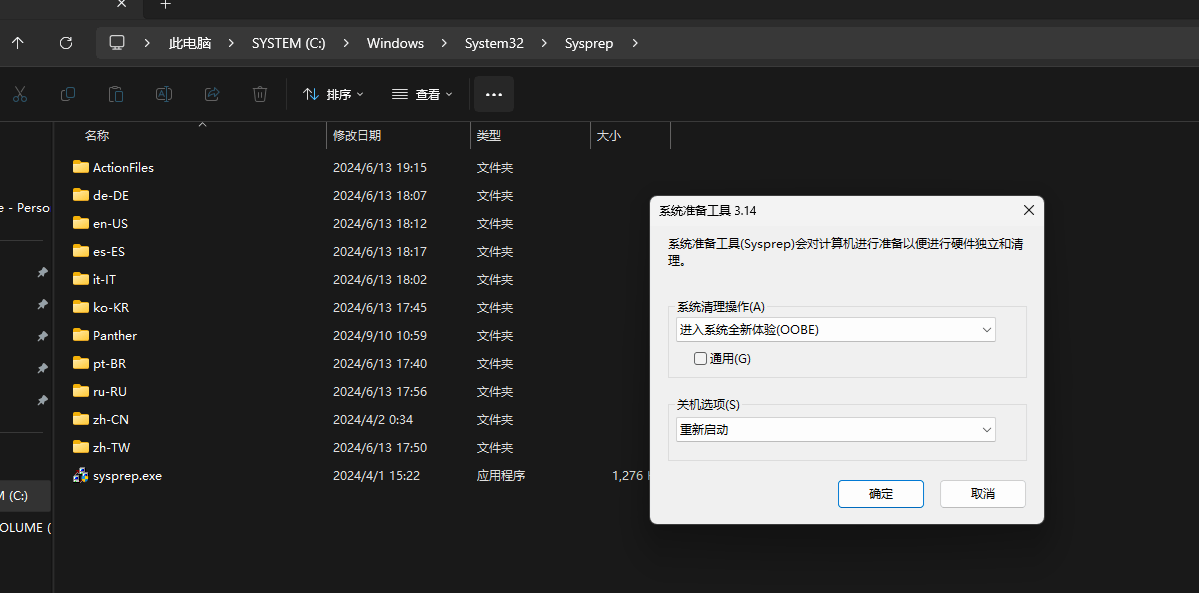Select the Panther folder icon

[x=81, y=335]
